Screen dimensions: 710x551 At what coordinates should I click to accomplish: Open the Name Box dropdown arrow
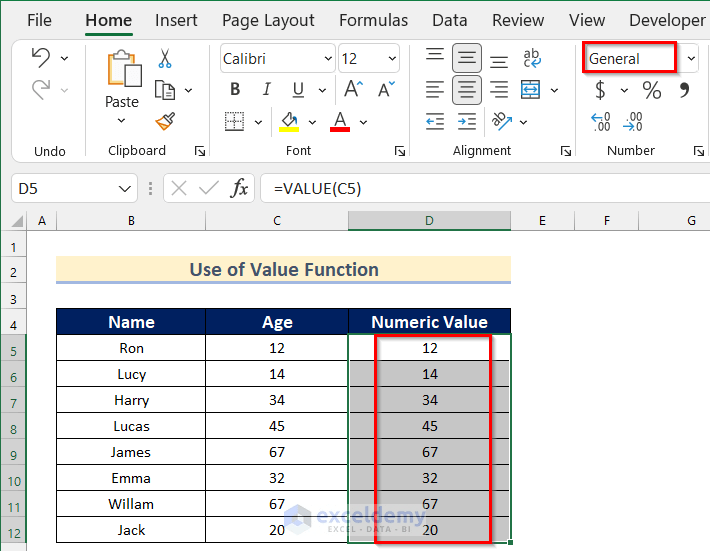(125, 188)
